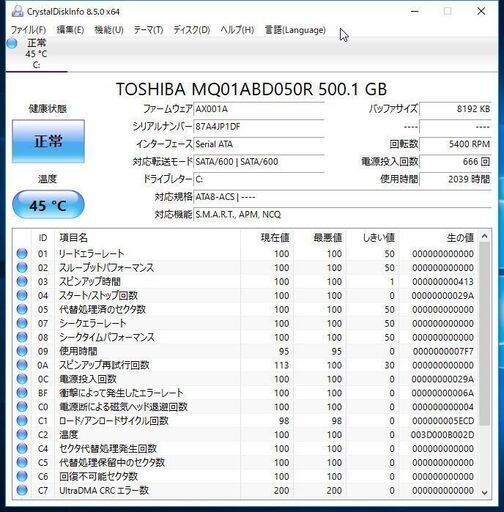Image resolution: width=504 pixels, height=512 pixels.
Task: Click raw value 000000000413 in ID 03 row
Action: (443, 282)
